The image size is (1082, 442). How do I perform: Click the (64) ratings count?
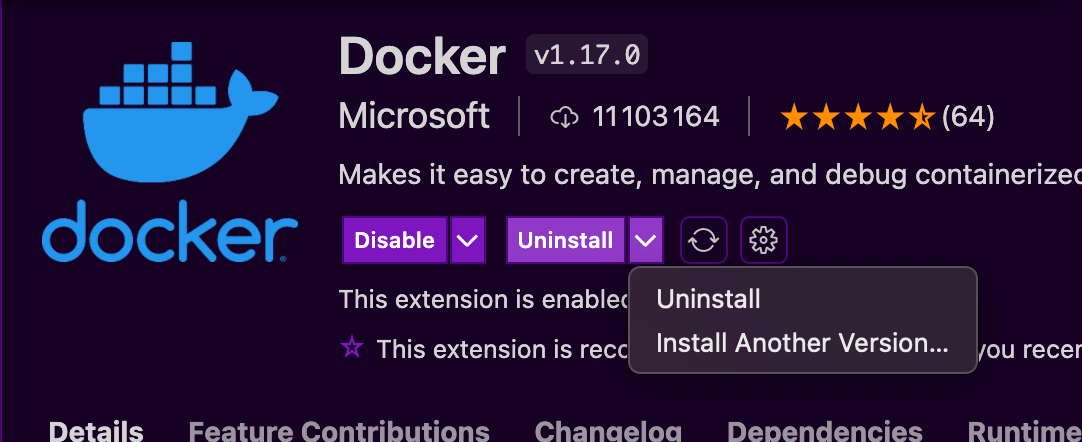coord(968,118)
